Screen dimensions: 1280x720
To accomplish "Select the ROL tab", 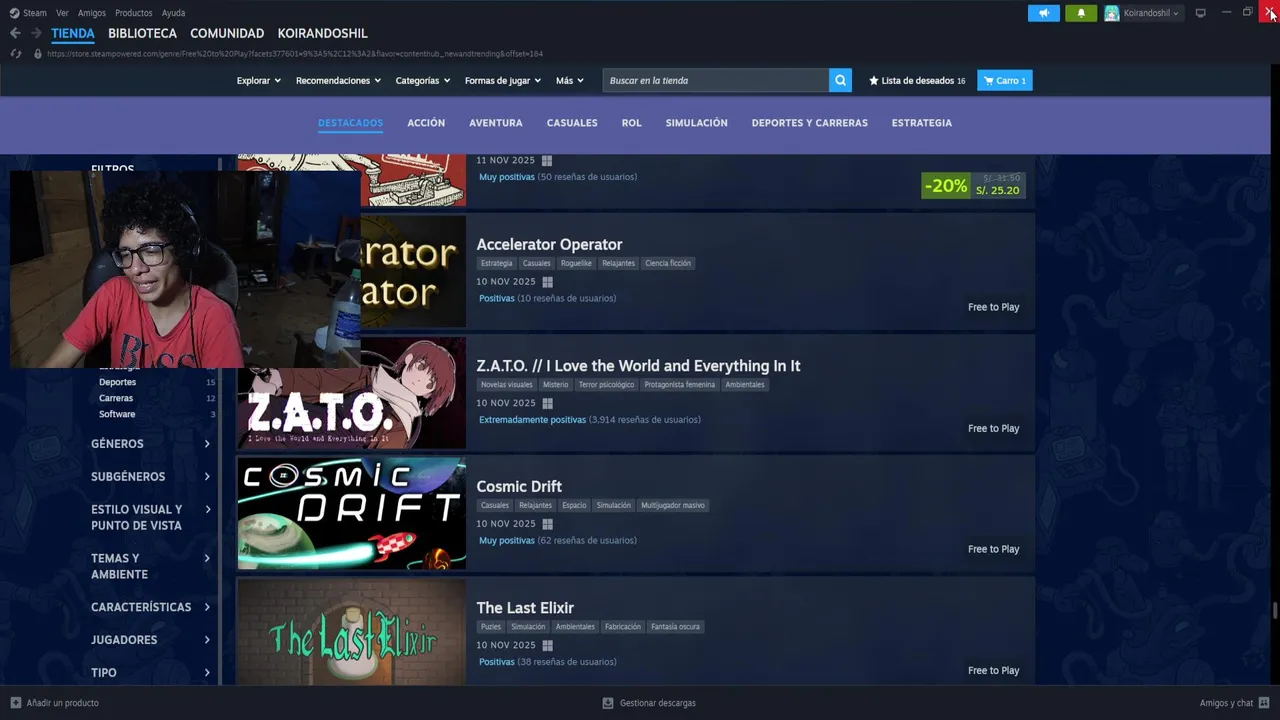I will (x=631, y=123).
